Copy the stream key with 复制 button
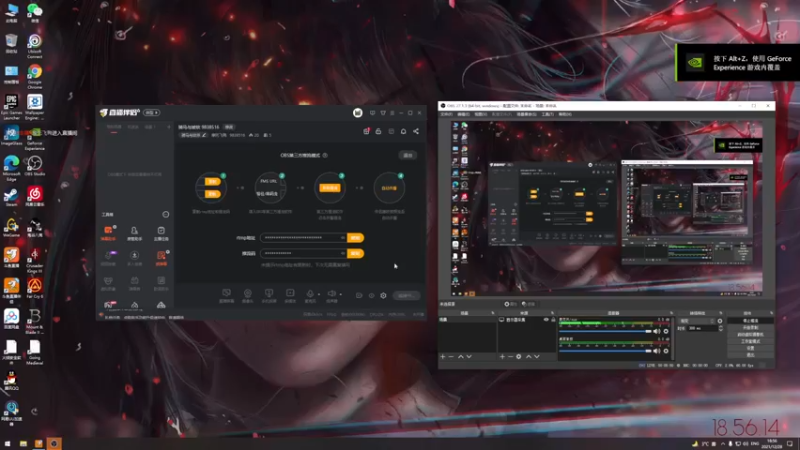Image resolution: width=800 pixels, height=450 pixels. (x=355, y=253)
